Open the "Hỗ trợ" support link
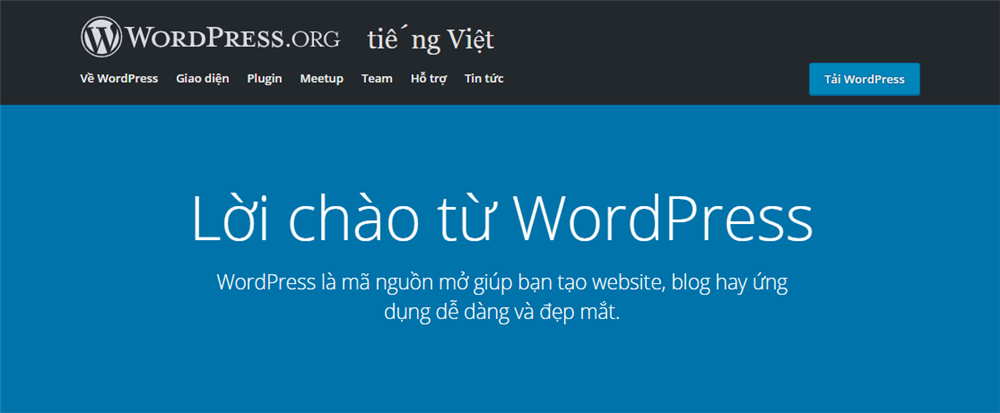The height and width of the screenshot is (413, 1000). pos(428,79)
